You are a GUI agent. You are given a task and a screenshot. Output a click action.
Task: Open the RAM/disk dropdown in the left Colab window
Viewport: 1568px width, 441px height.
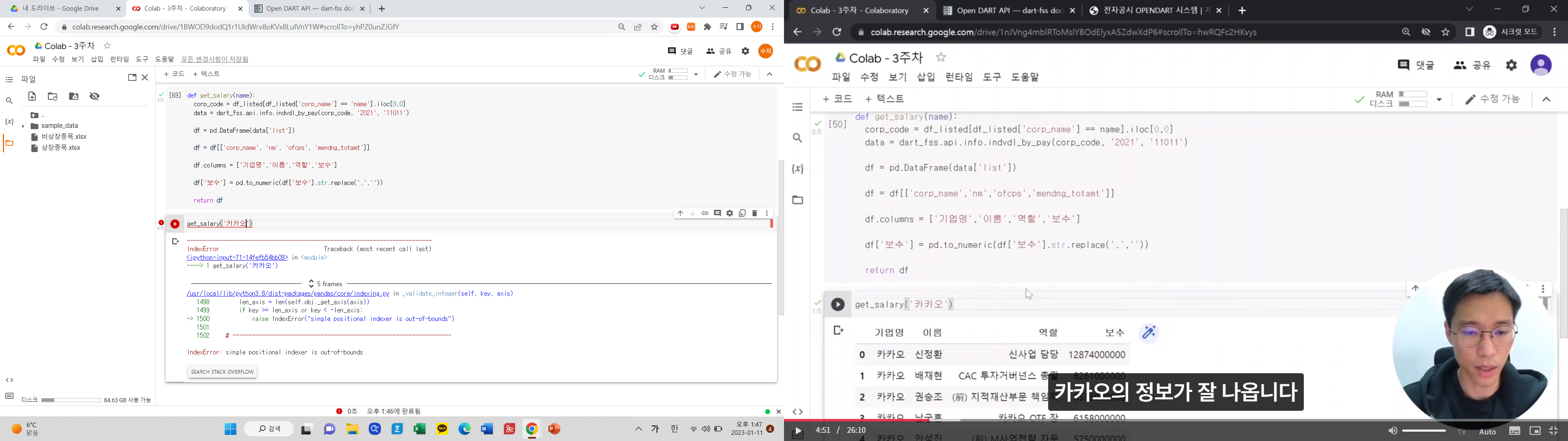click(696, 74)
